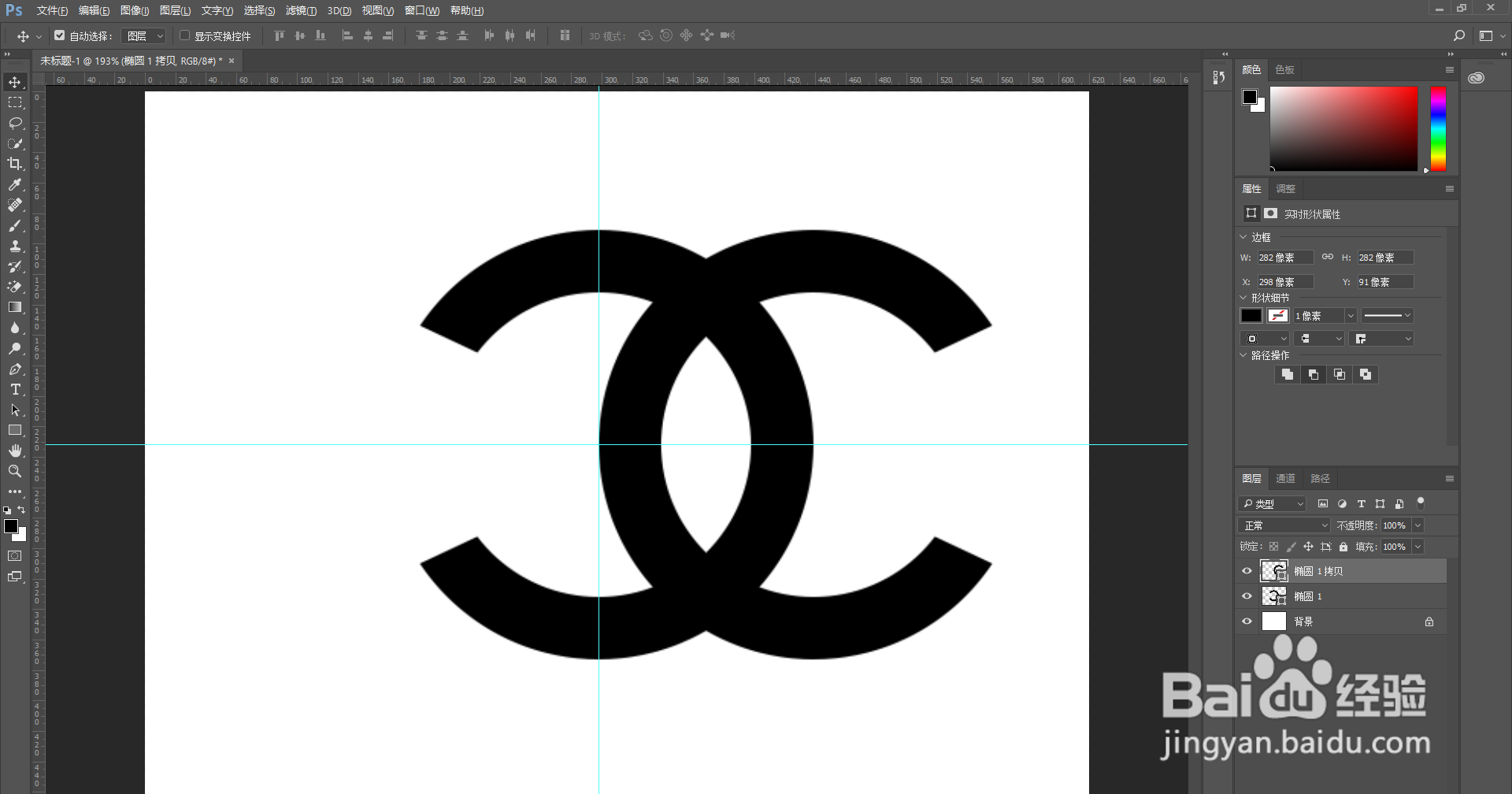Screen dimensions: 1512x794
Task: Click the Exclude Overlapping Shapes icon
Action: [x=1366, y=375]
